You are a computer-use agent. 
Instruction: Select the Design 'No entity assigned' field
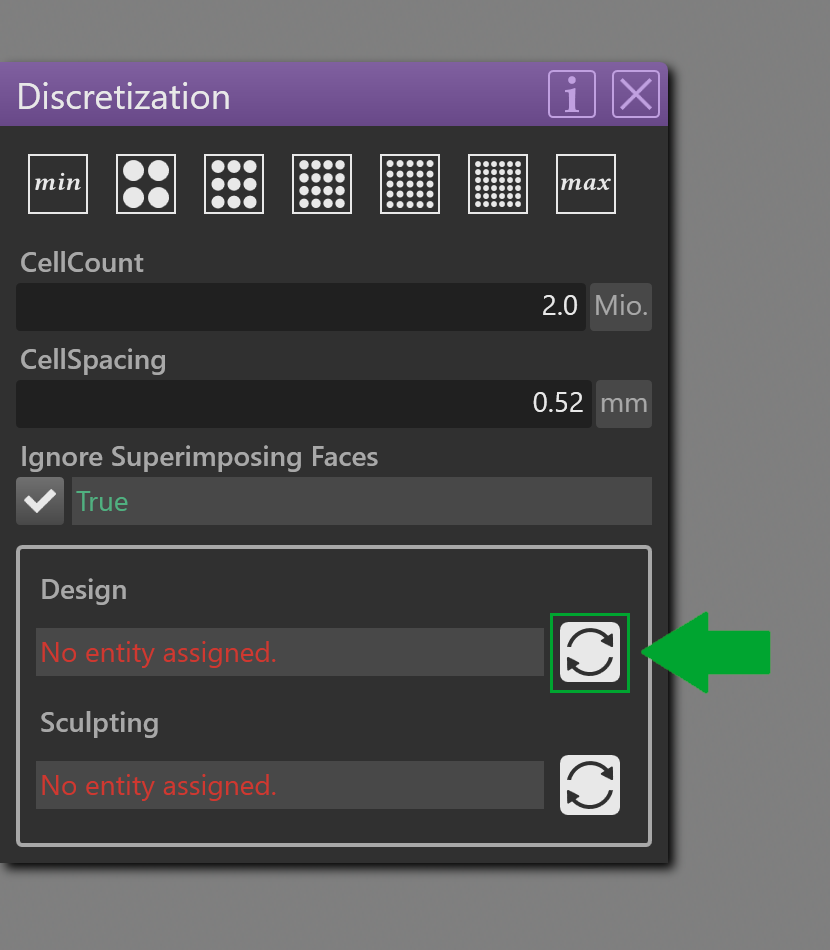[290, 652]
